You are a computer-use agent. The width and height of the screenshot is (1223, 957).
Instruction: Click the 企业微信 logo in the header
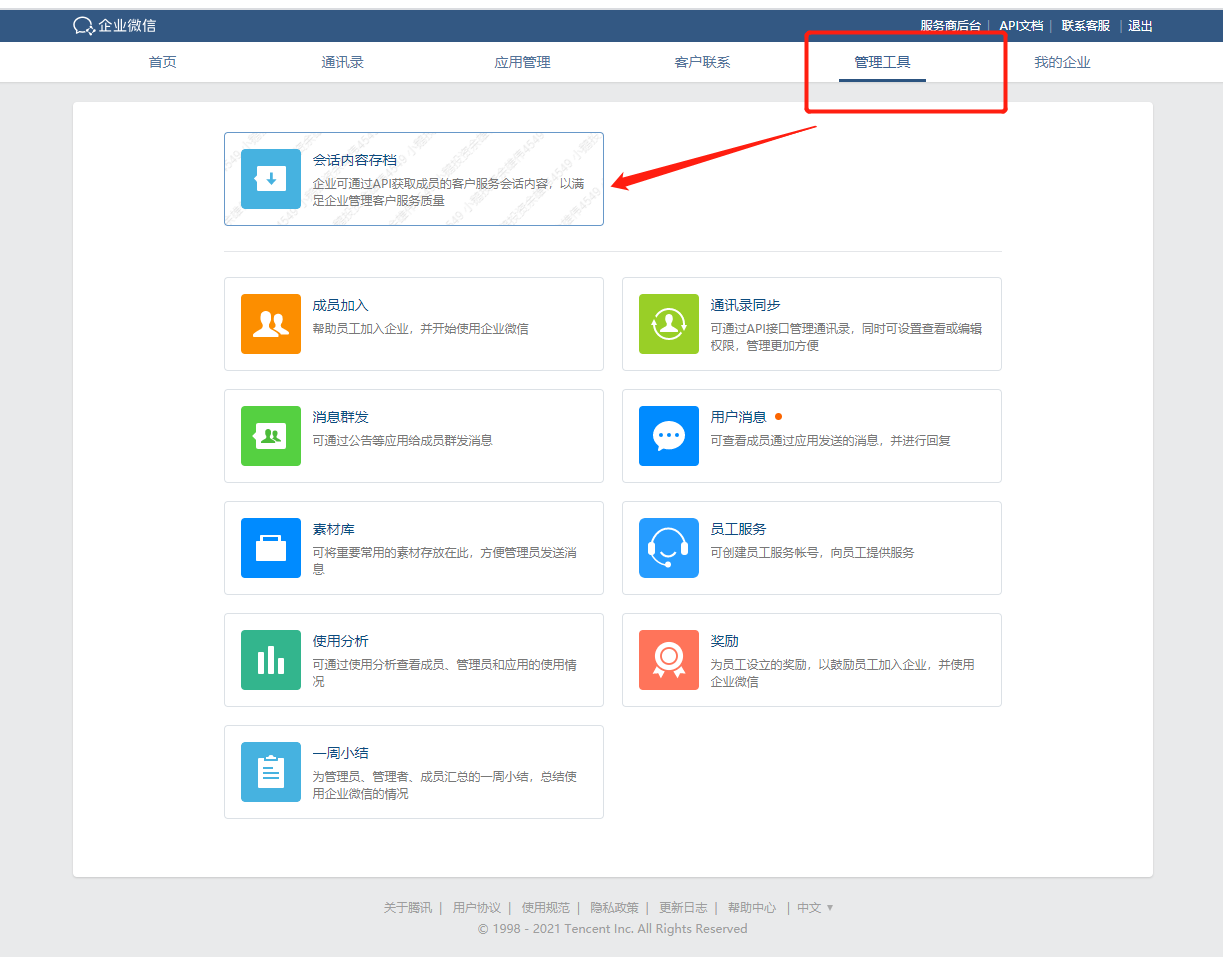pos(115,26)
